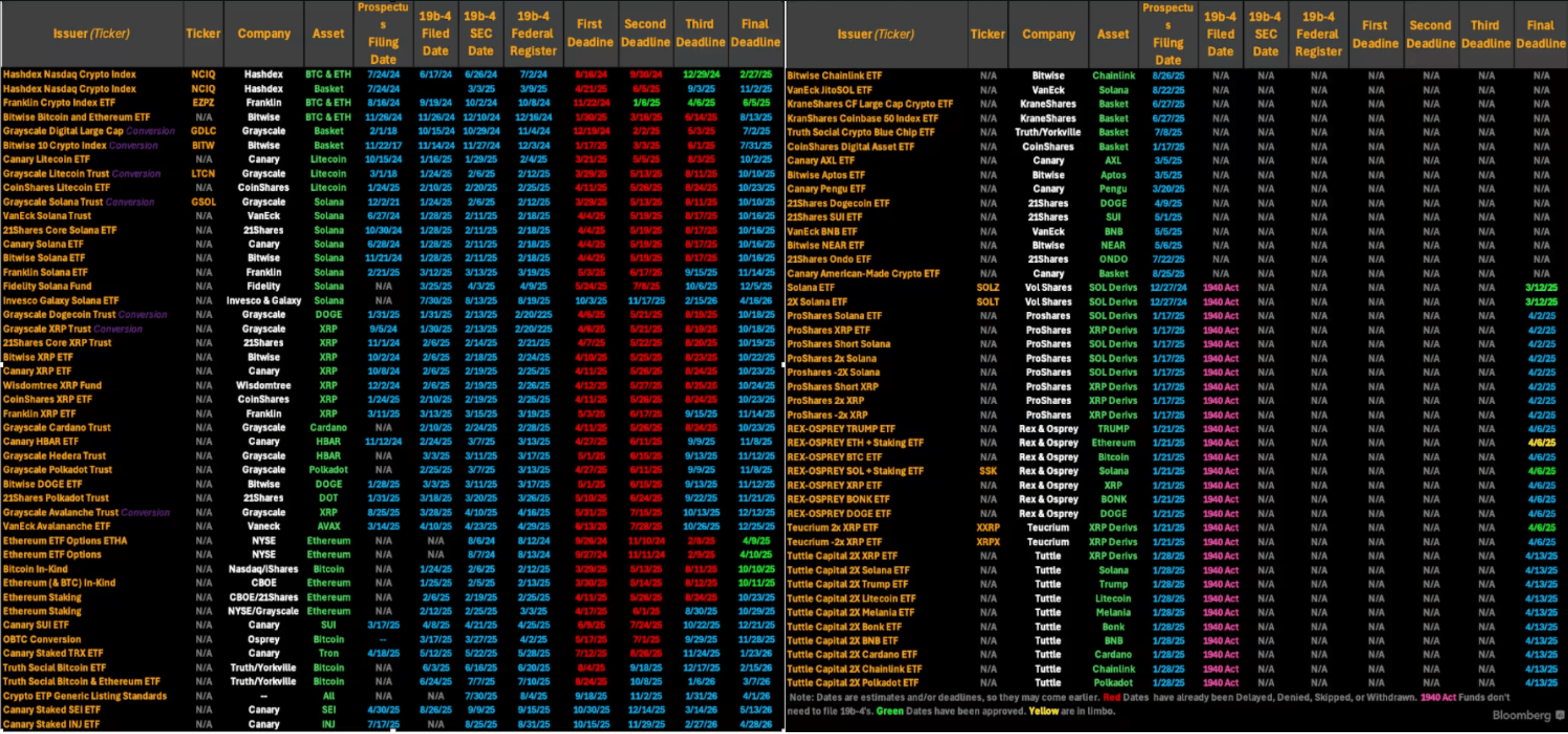Select the SOLZ ticker for Solana ETF
Image resolution: width=1568 pixels, height=734 pixels.
[988, 287]
